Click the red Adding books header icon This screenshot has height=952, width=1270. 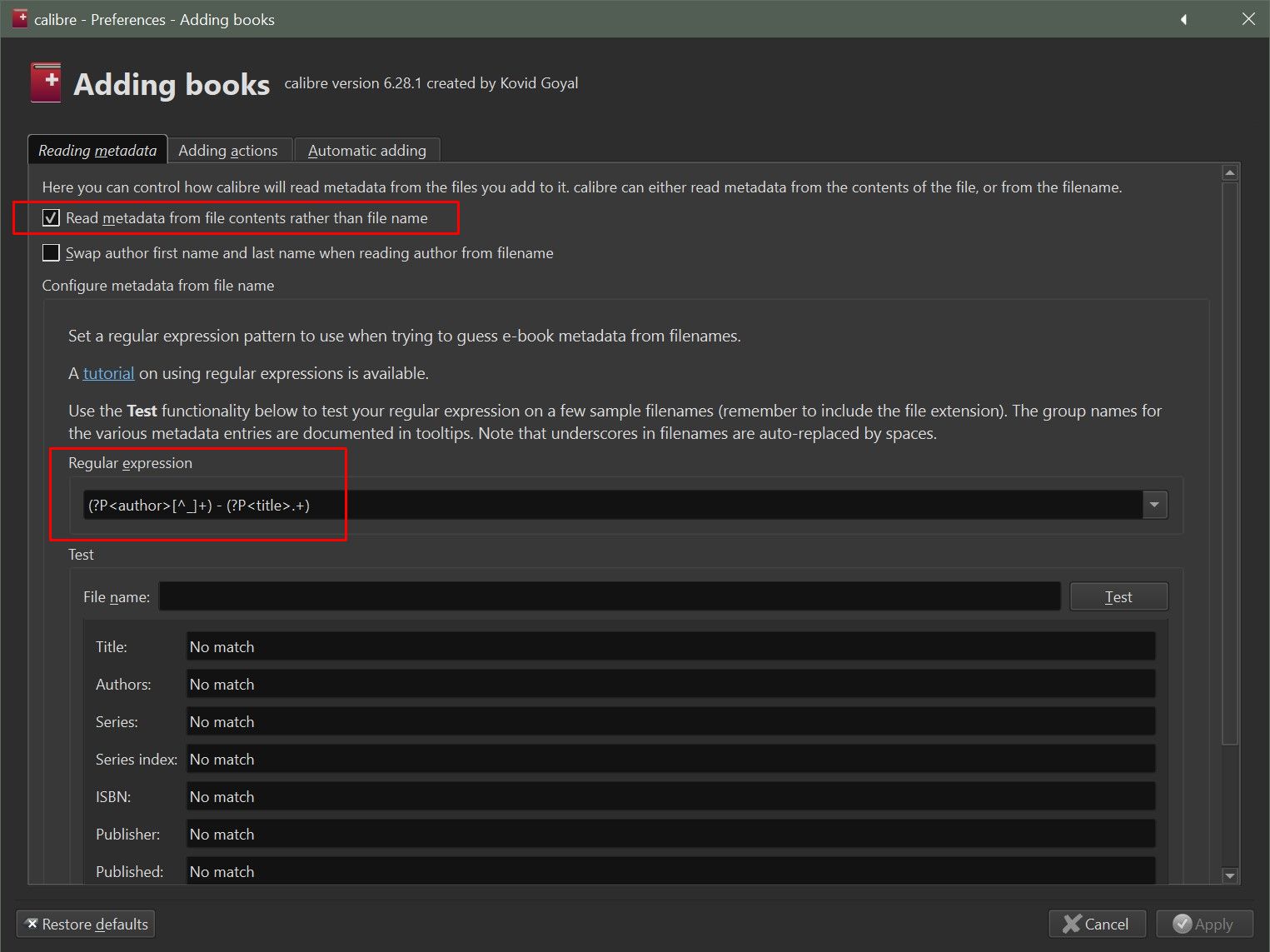(46, 83)
